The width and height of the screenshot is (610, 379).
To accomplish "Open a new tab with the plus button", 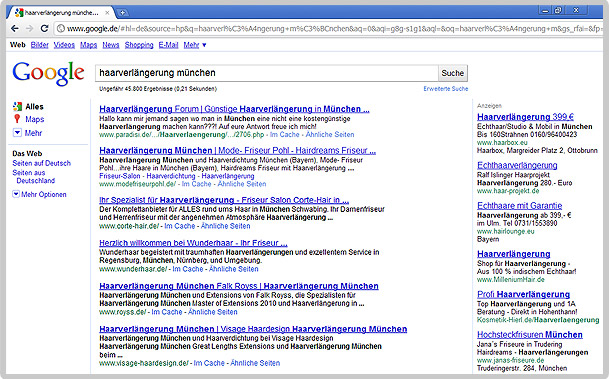I will (122, 12).
